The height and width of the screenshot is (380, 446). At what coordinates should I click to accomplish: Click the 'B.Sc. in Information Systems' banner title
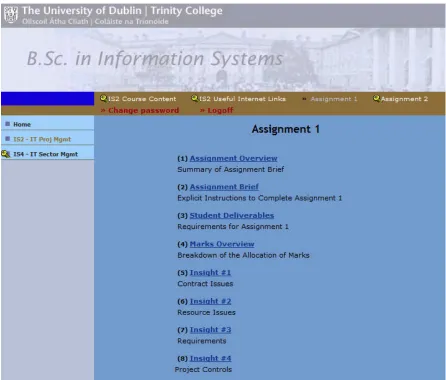[155, 59]
